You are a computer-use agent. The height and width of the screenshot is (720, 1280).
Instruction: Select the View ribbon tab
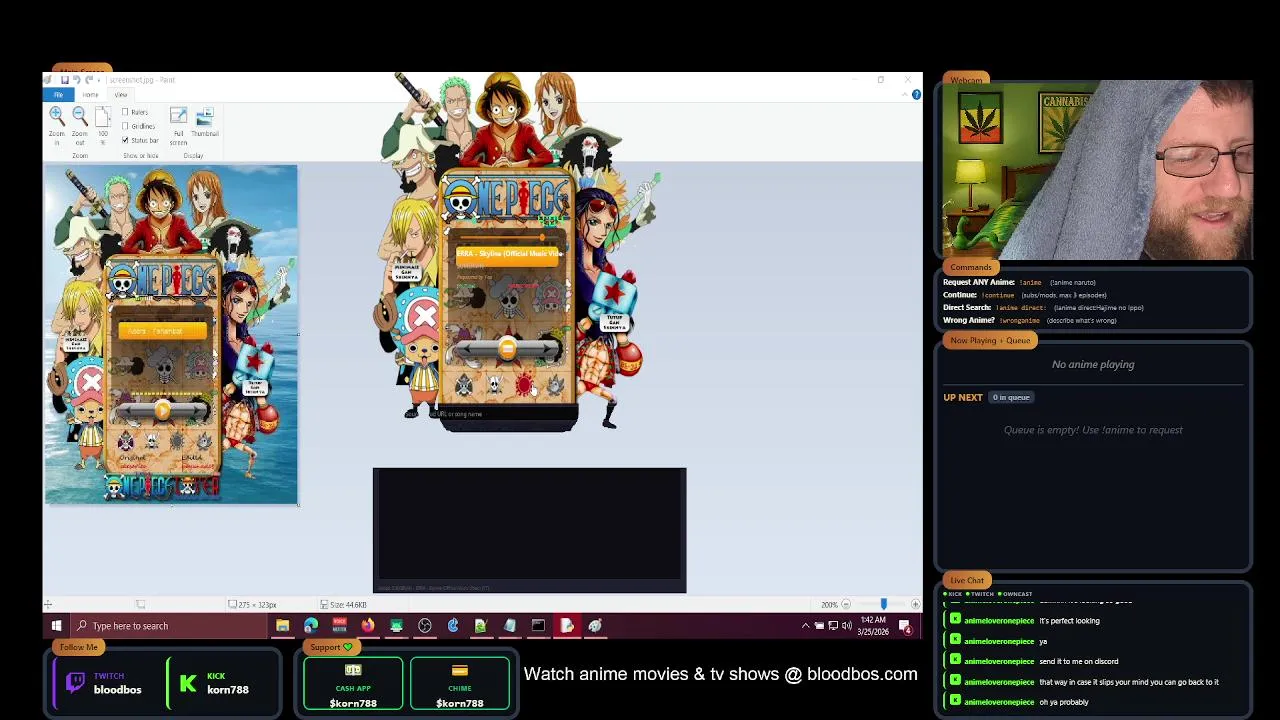[120, 95]
